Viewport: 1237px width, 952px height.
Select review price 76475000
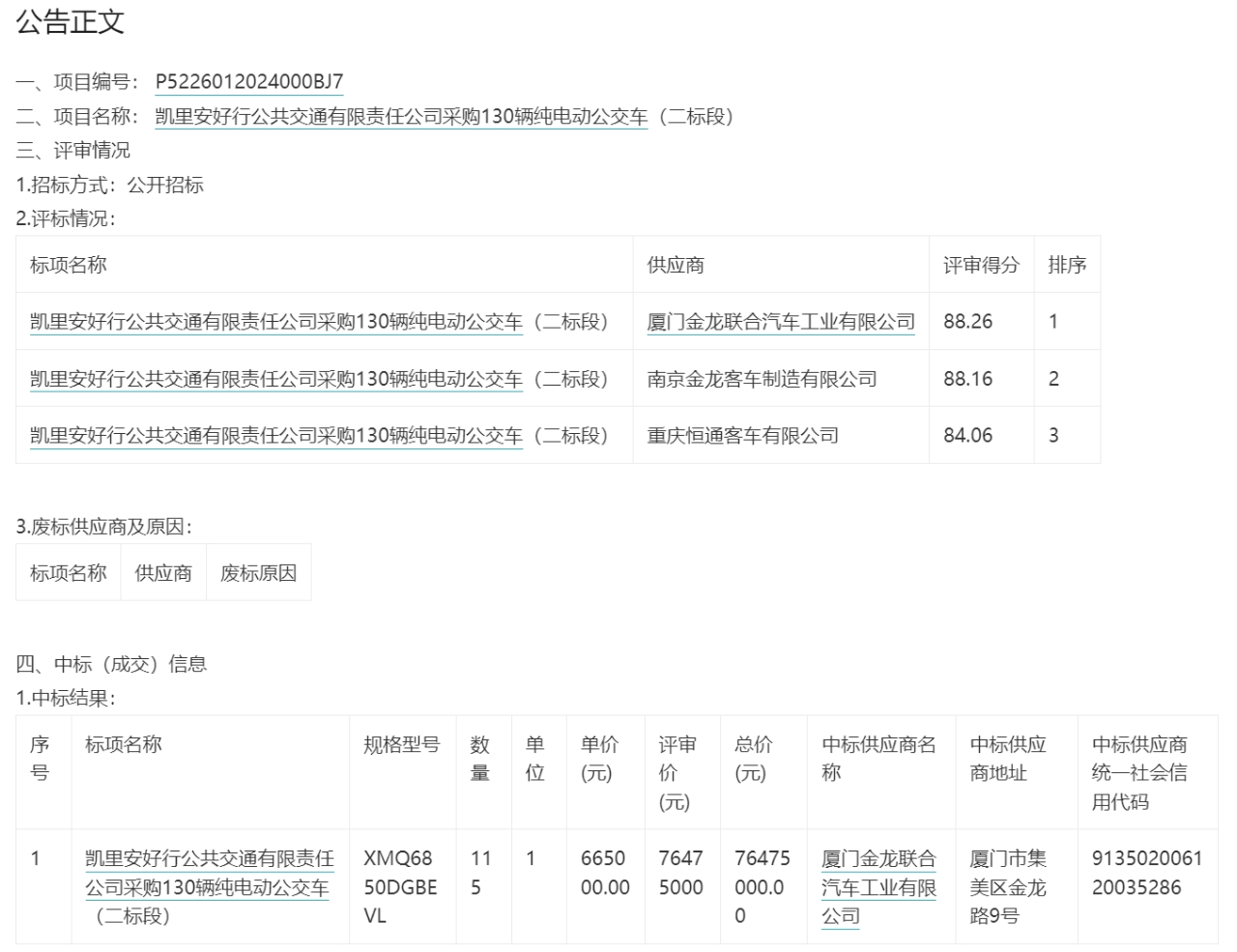(681, 873)
